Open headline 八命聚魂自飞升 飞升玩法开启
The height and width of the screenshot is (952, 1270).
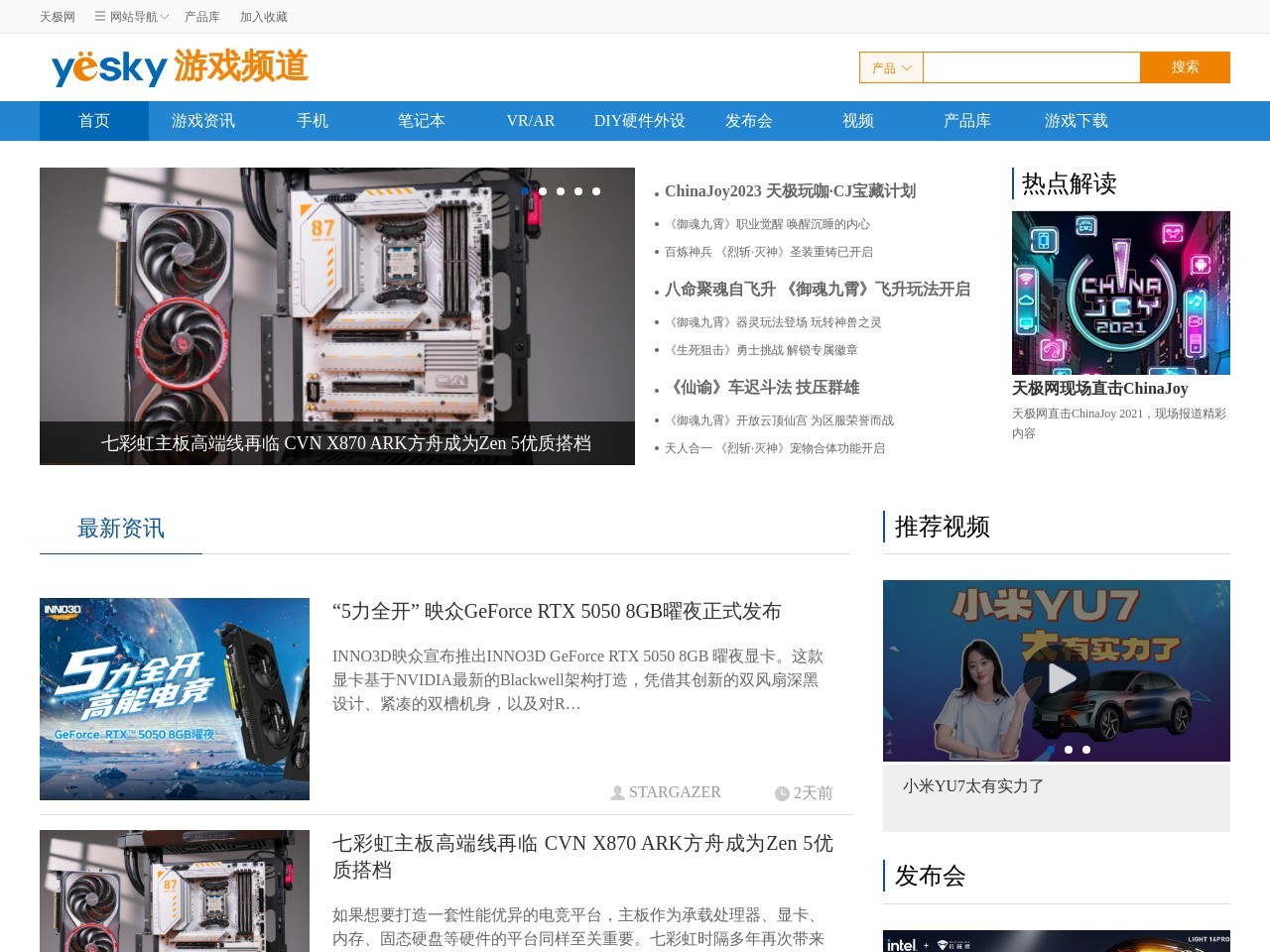click(x=818, y=290)
